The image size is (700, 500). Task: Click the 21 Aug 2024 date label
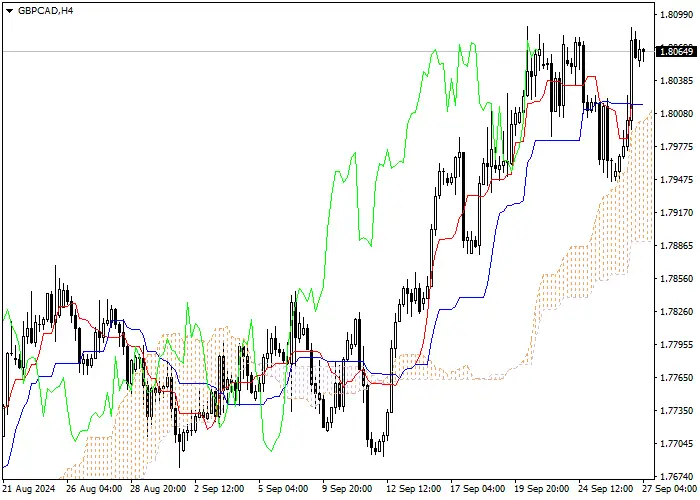[29, 489]
